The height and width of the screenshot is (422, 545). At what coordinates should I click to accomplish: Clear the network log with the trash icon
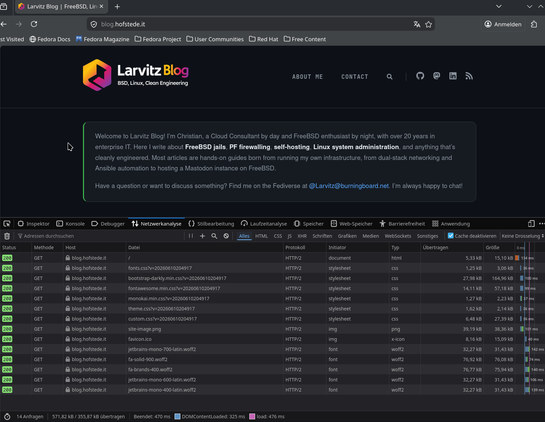(7, 236)
